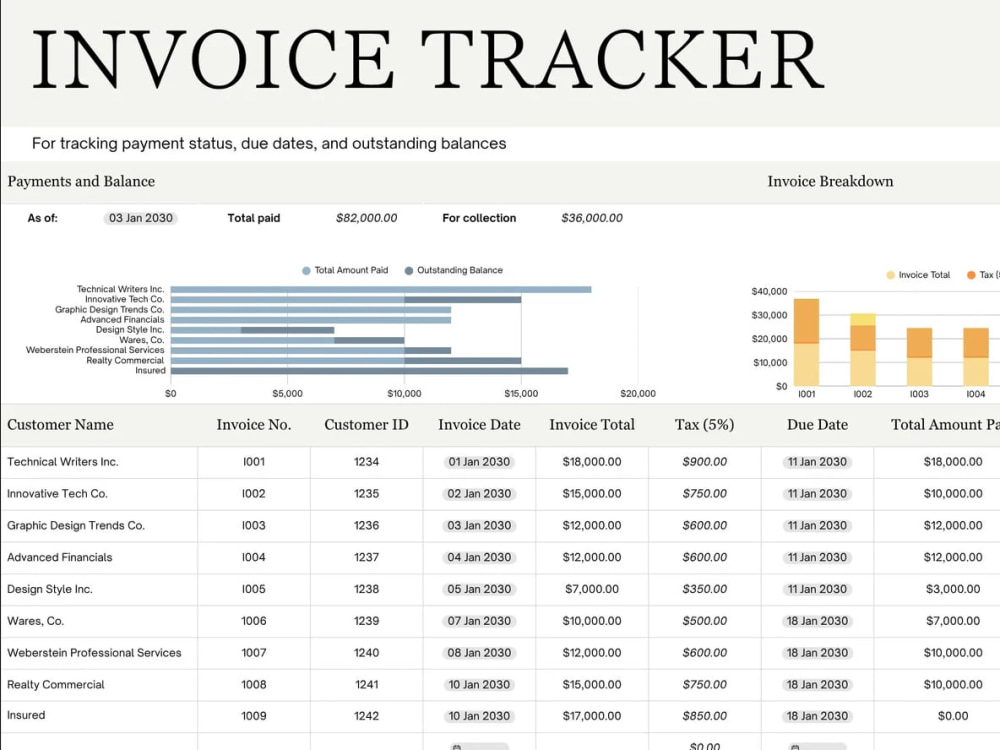This screenshot has width=1000, height=750.
Task: Open the due date chip for Insured row
Action: 818,716
